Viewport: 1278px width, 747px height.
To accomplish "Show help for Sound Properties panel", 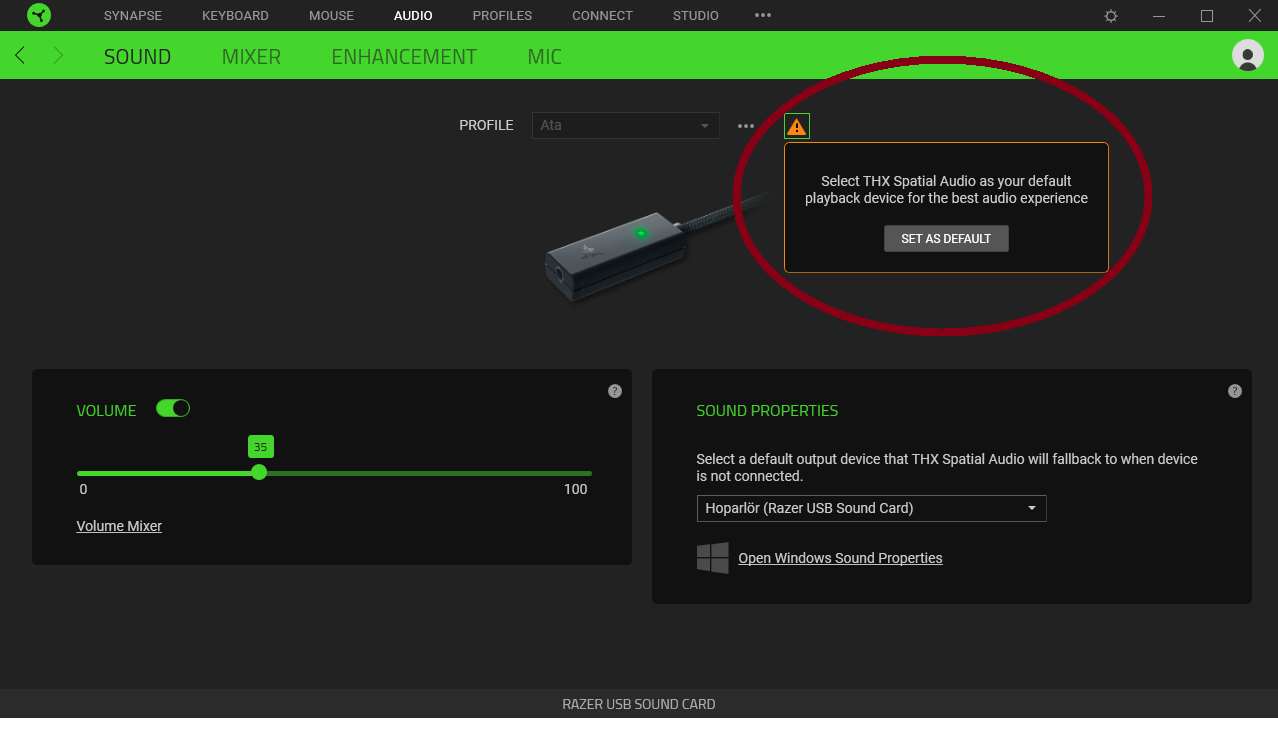I will [x=1235, y=391].
